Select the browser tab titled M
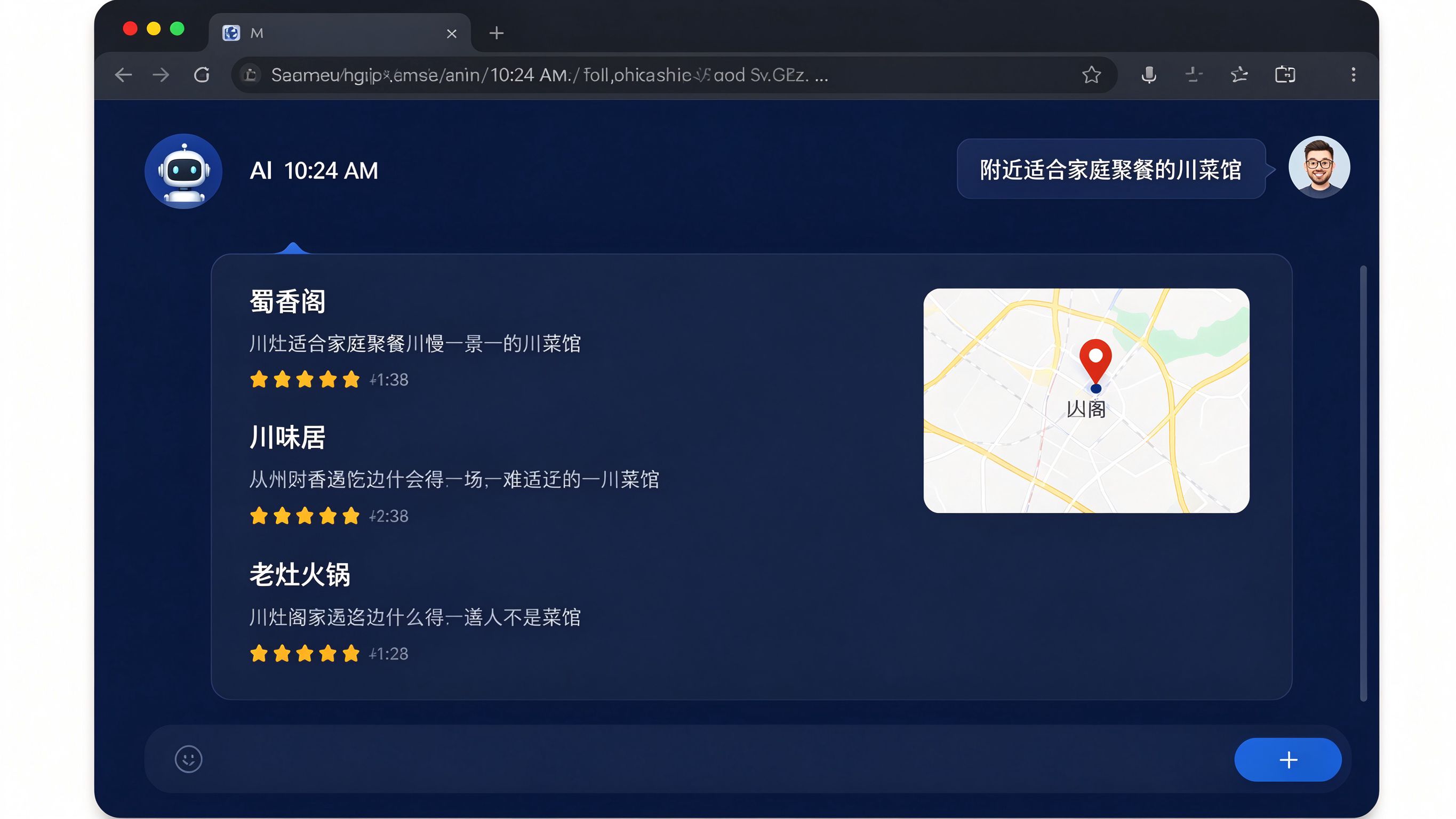The image size is (1456, 819). point(339,33)
